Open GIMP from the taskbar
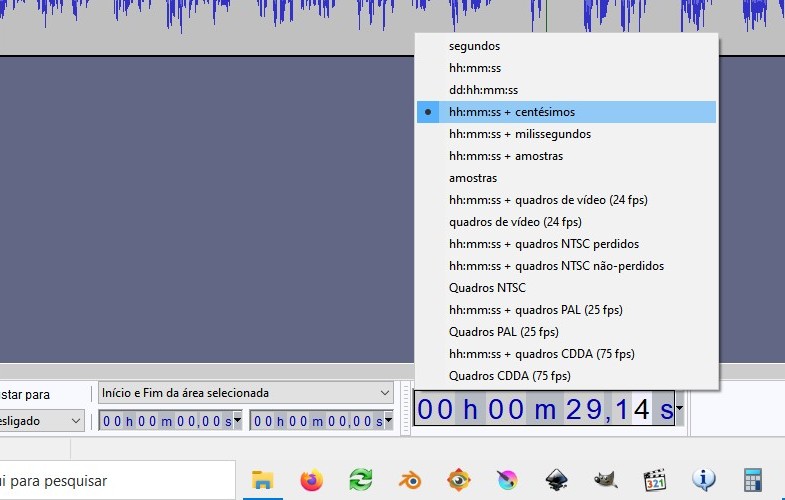 tap(606, 481)
